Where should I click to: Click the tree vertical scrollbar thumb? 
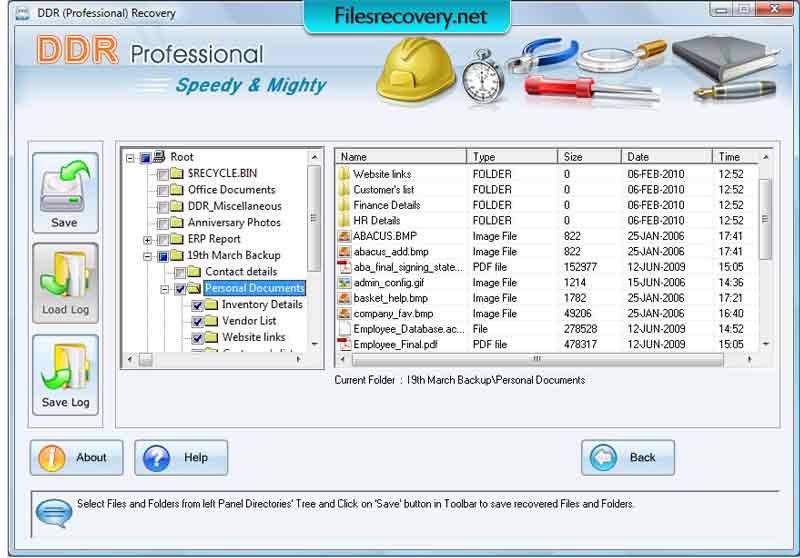tap(314, 218)
